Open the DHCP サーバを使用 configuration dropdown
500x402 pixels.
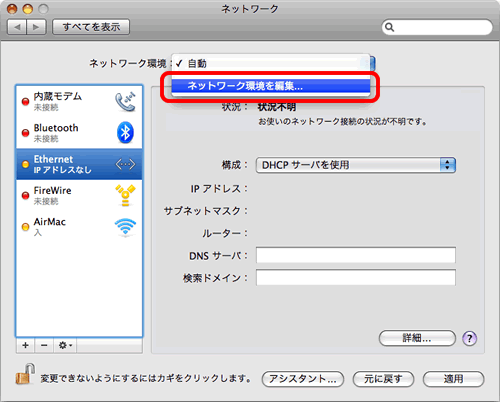(x=356, y=165)
